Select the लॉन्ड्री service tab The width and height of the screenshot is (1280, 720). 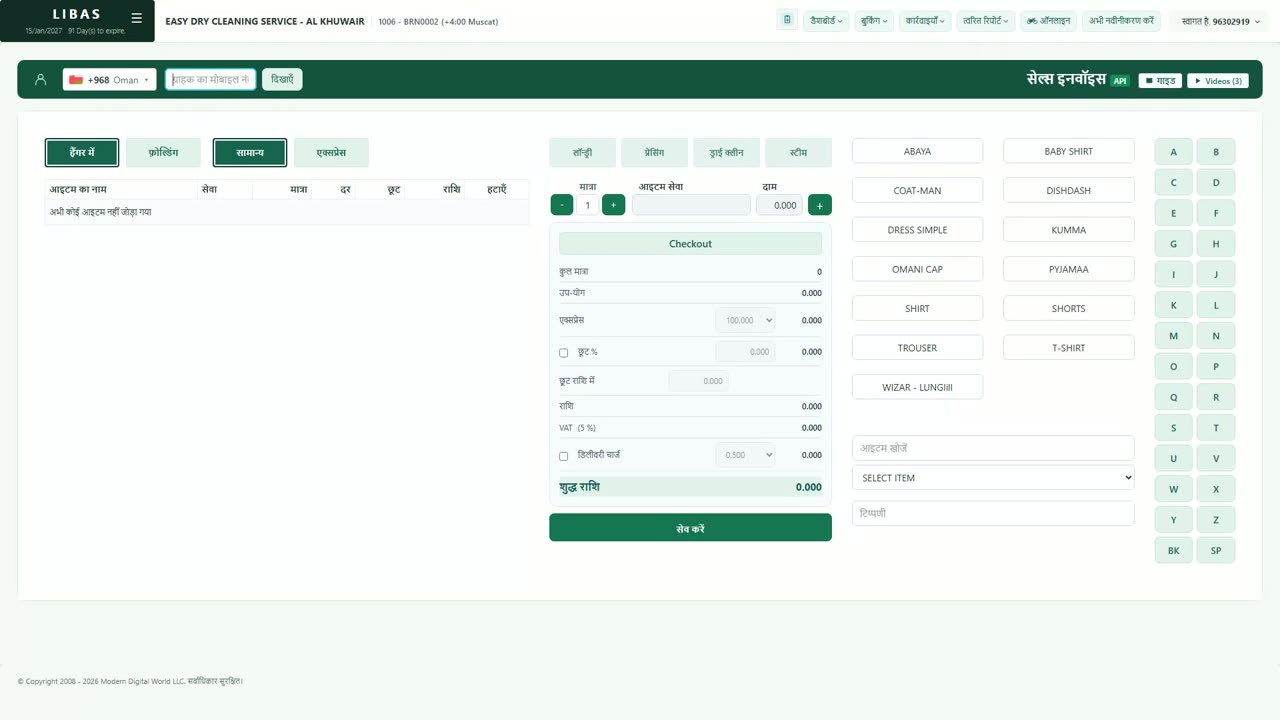pyautogui.click(x=582, y=153)
